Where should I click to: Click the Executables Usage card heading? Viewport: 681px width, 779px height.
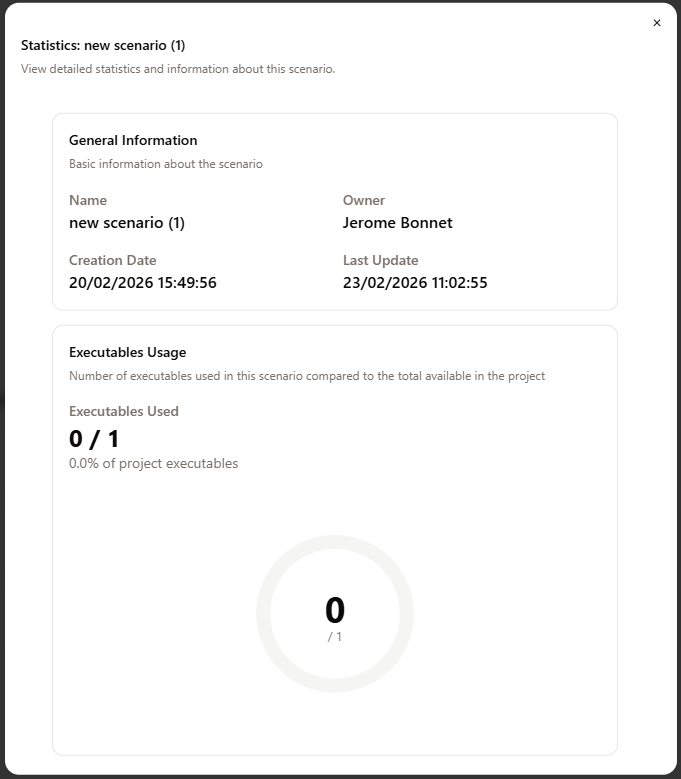point(128,352)
